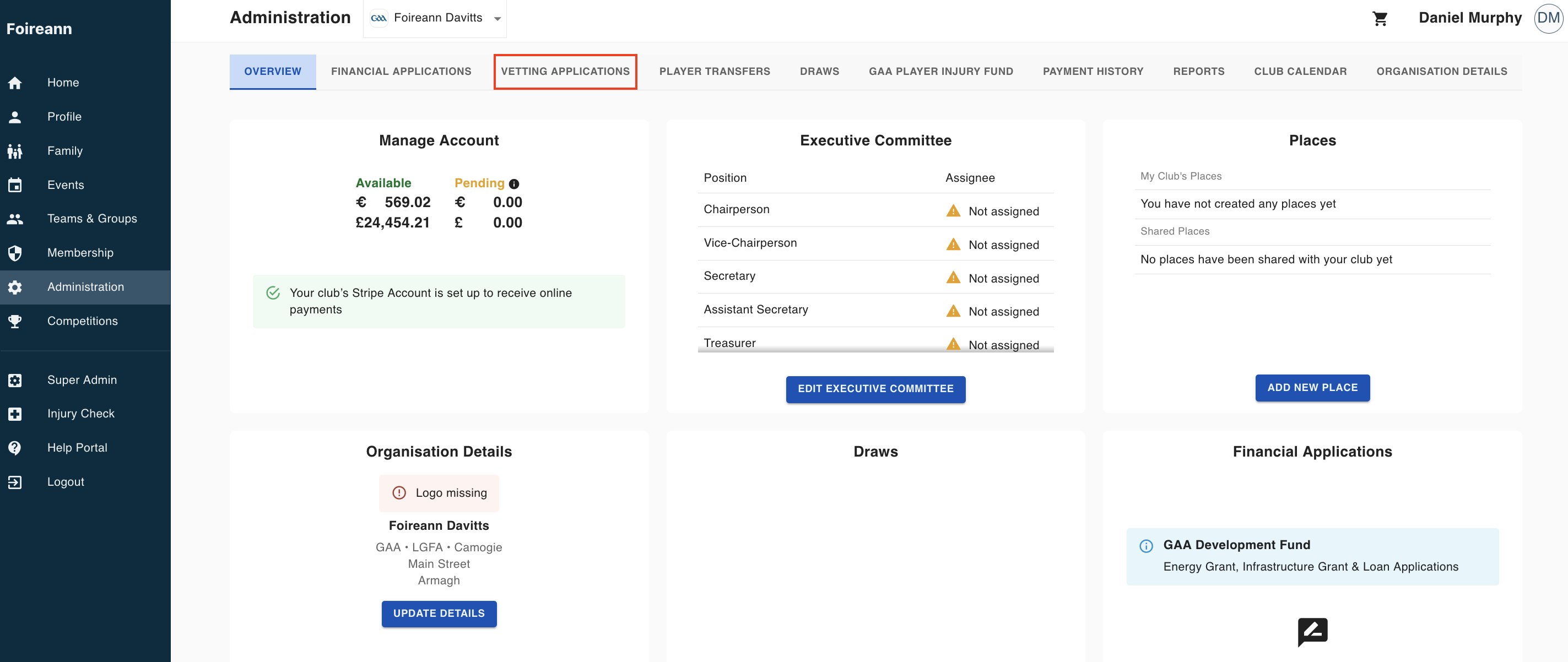Open the Payment History tab
This screenshot has height=662, width=1568.
pyautogui.click(x=1093, y=72)
